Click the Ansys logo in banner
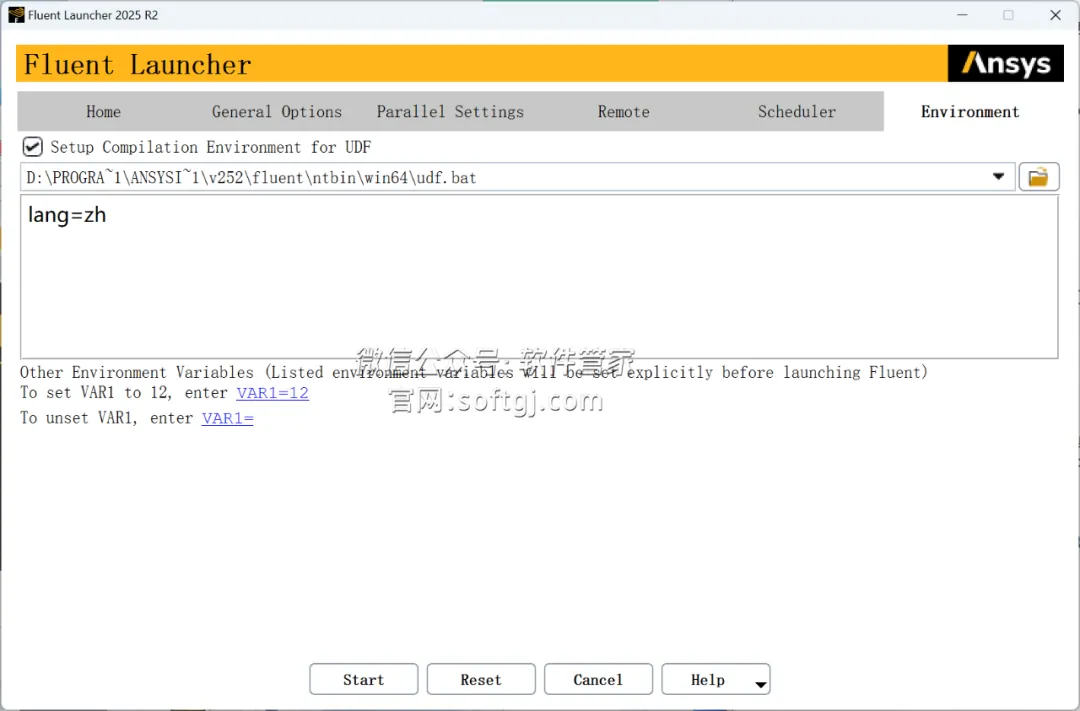 coord(1006,63)
